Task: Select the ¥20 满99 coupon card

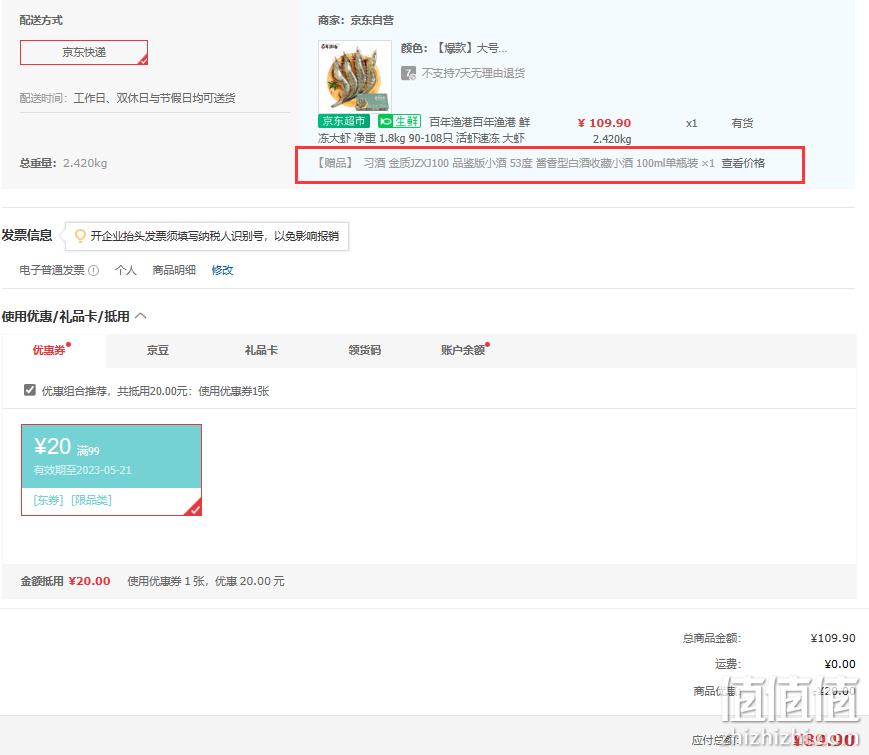Action: click(111, 470)
